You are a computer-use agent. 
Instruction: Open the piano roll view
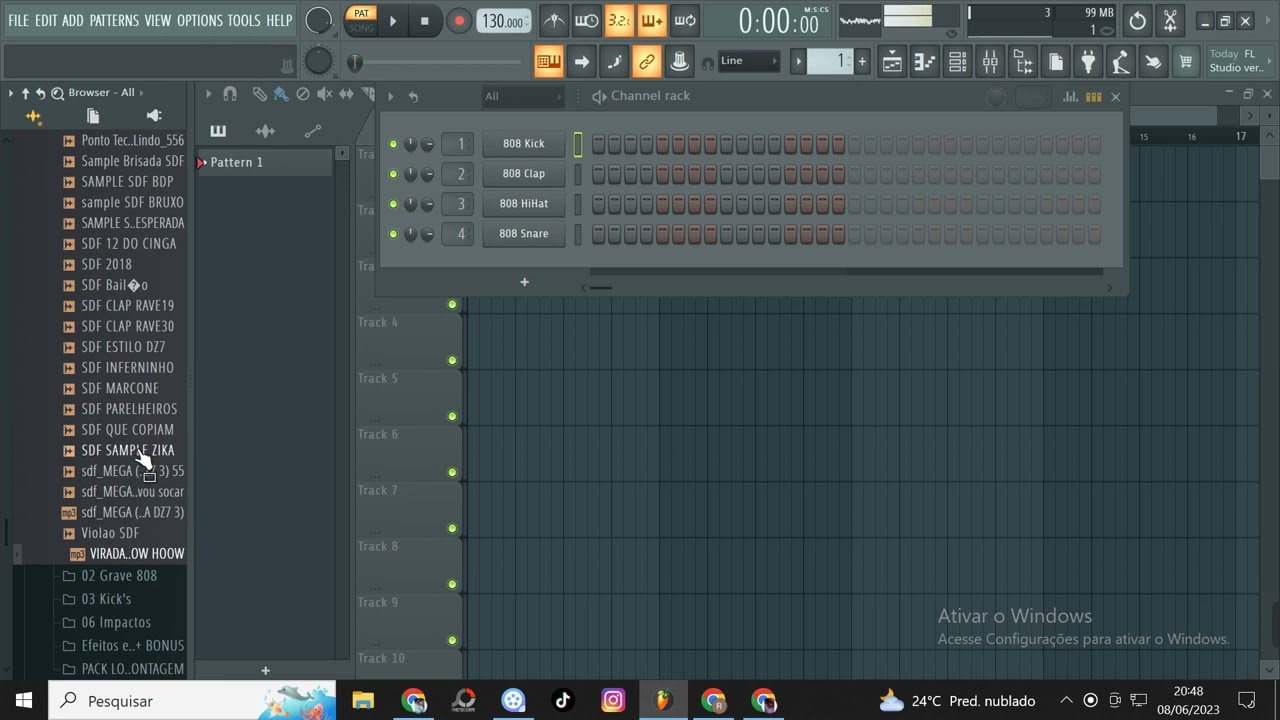[x=925, y=62]
